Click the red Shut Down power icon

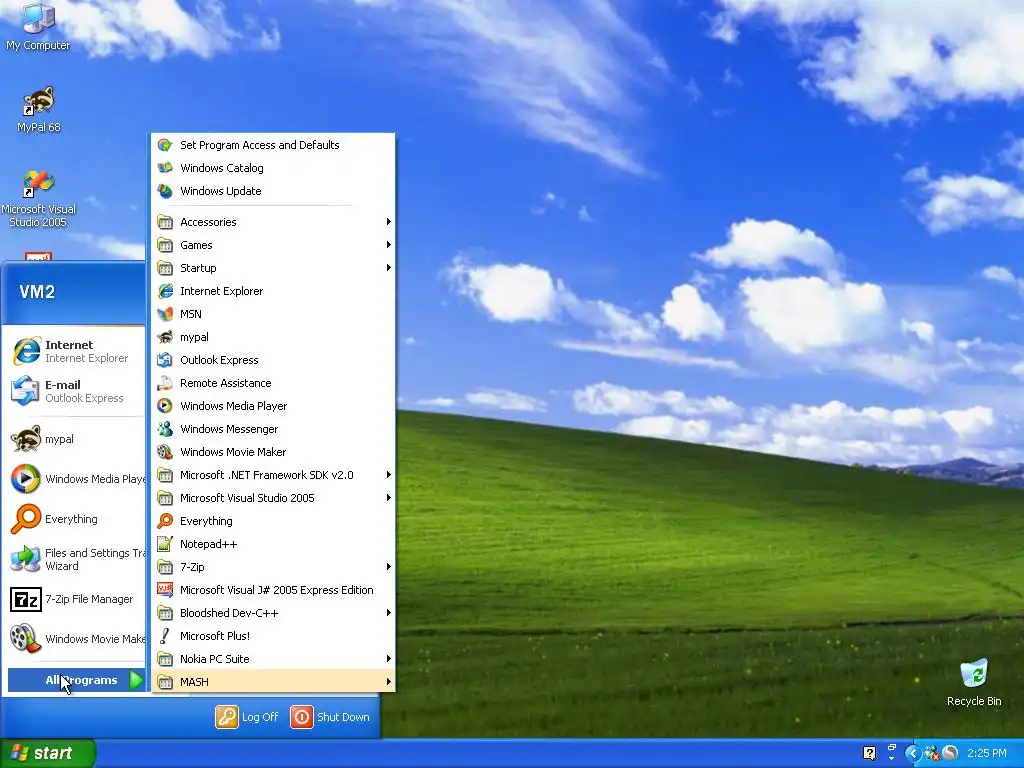[302, 716]
